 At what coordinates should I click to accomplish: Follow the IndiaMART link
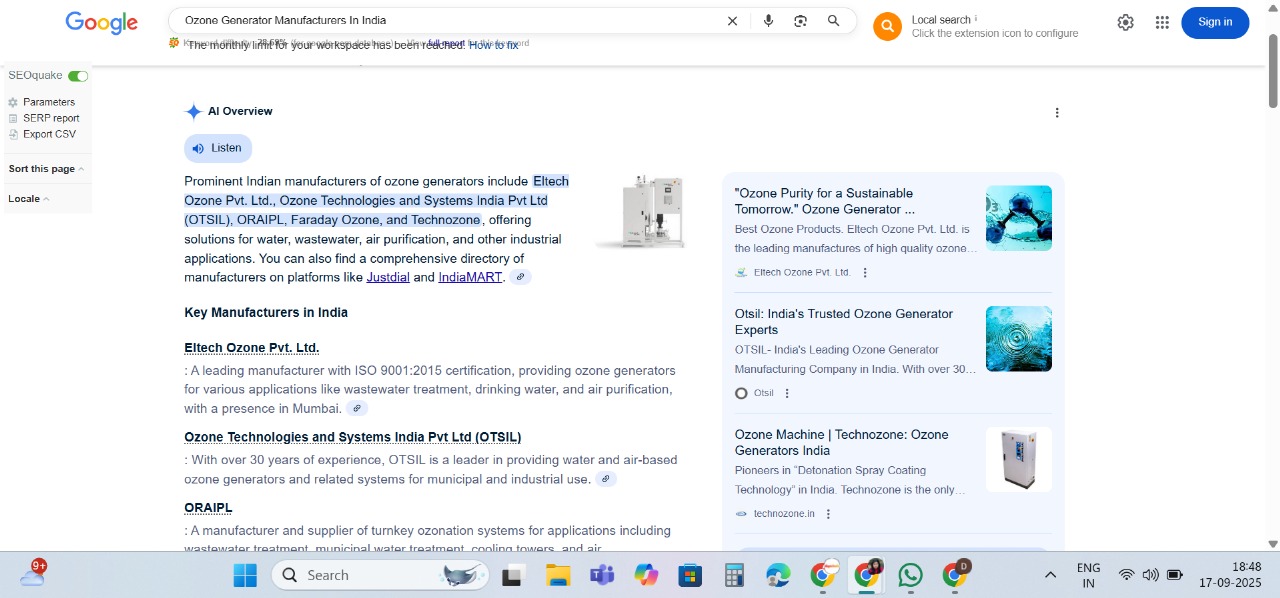click(x=470, y=277)
